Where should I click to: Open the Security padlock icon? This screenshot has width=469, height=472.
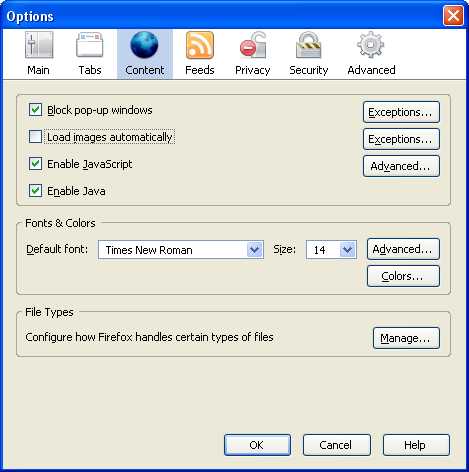(x=309, y=45)
